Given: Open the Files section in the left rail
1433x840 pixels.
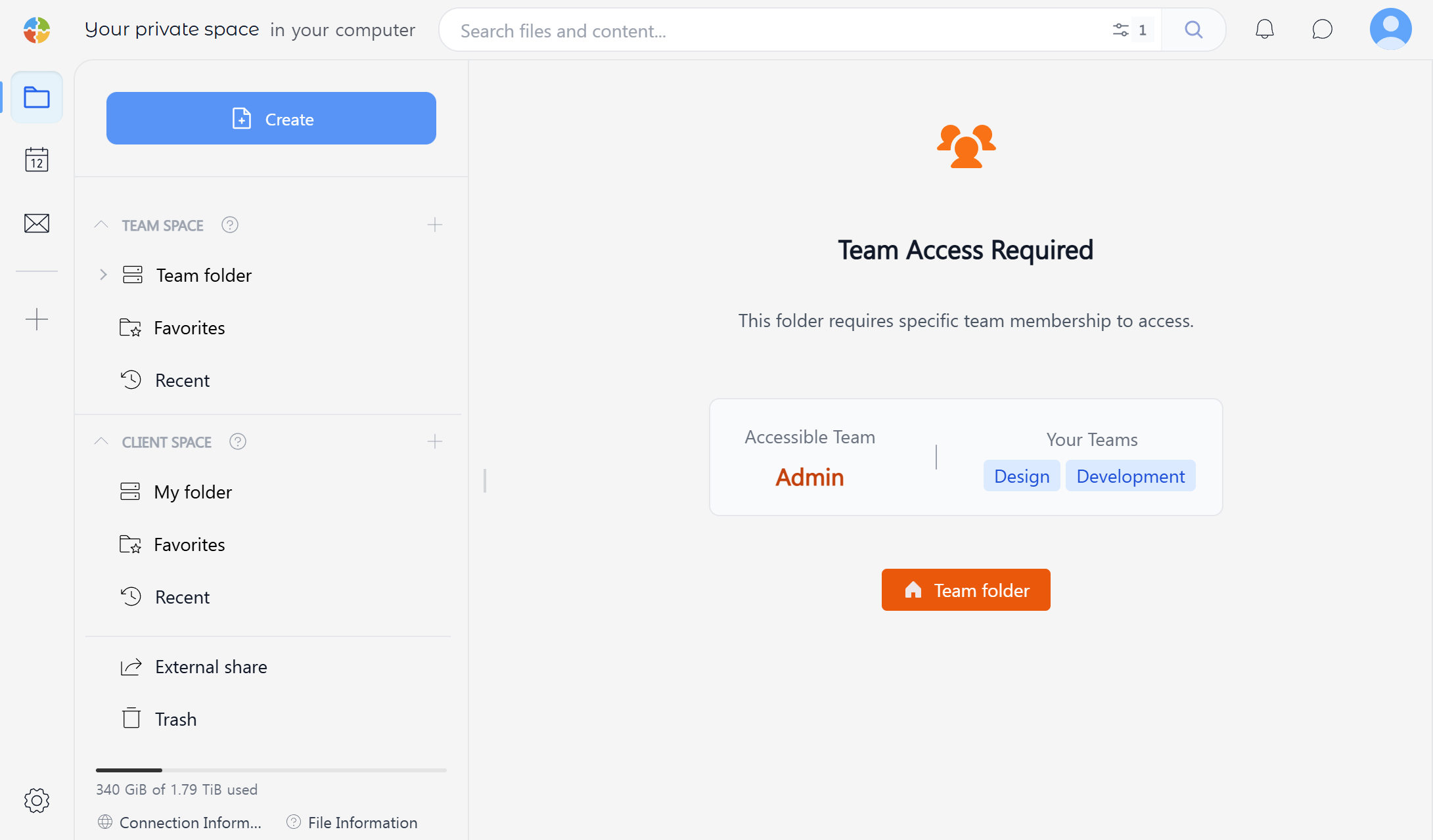Looking at the screenshot, I should [37, 97].
